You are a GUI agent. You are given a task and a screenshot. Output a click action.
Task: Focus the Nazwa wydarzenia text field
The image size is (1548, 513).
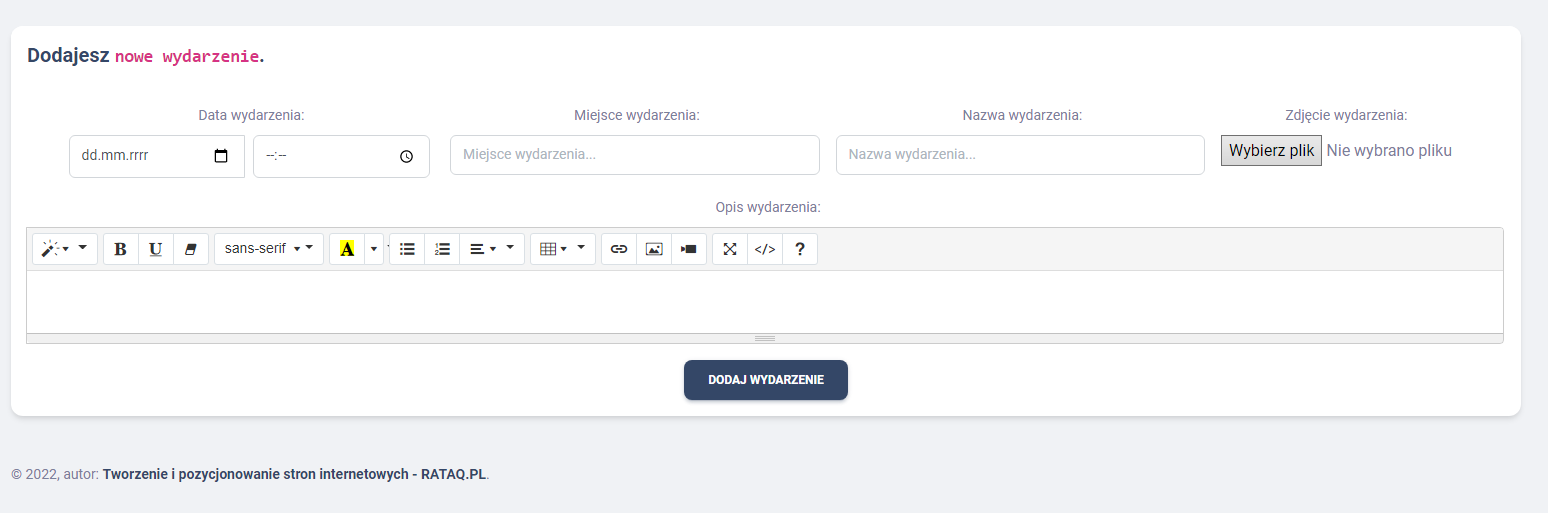point(1020,155)
